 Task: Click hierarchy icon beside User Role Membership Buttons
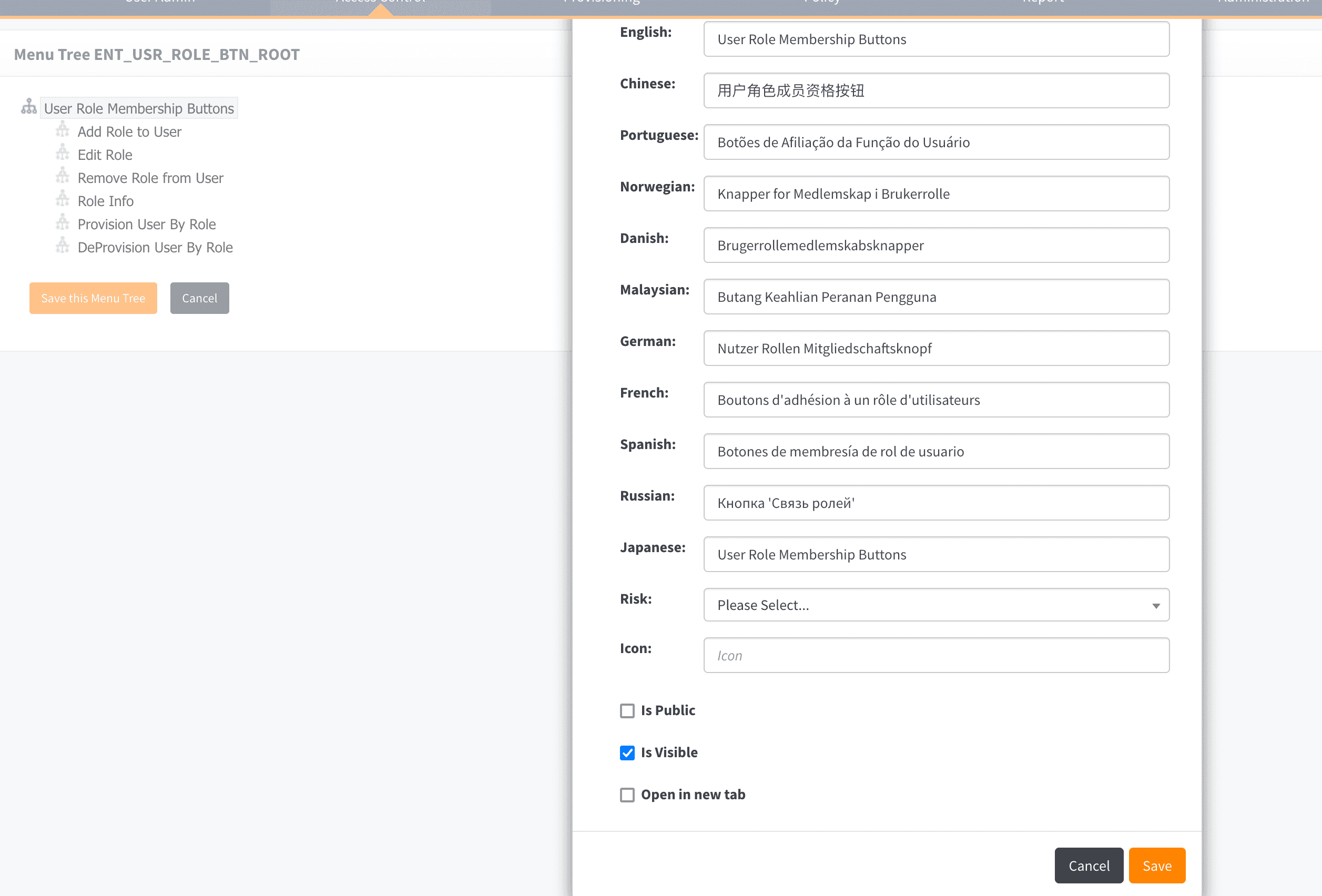[28, 107]
